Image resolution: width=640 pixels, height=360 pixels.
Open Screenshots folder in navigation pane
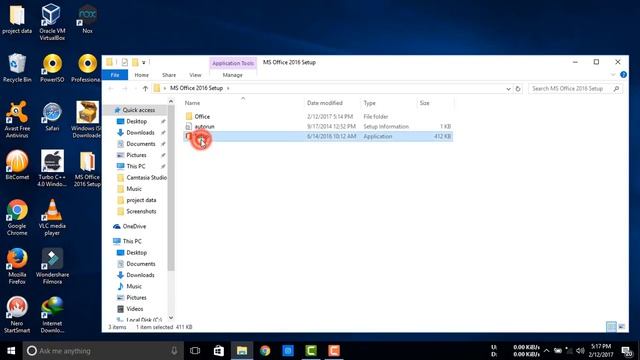tap(141, 211)
